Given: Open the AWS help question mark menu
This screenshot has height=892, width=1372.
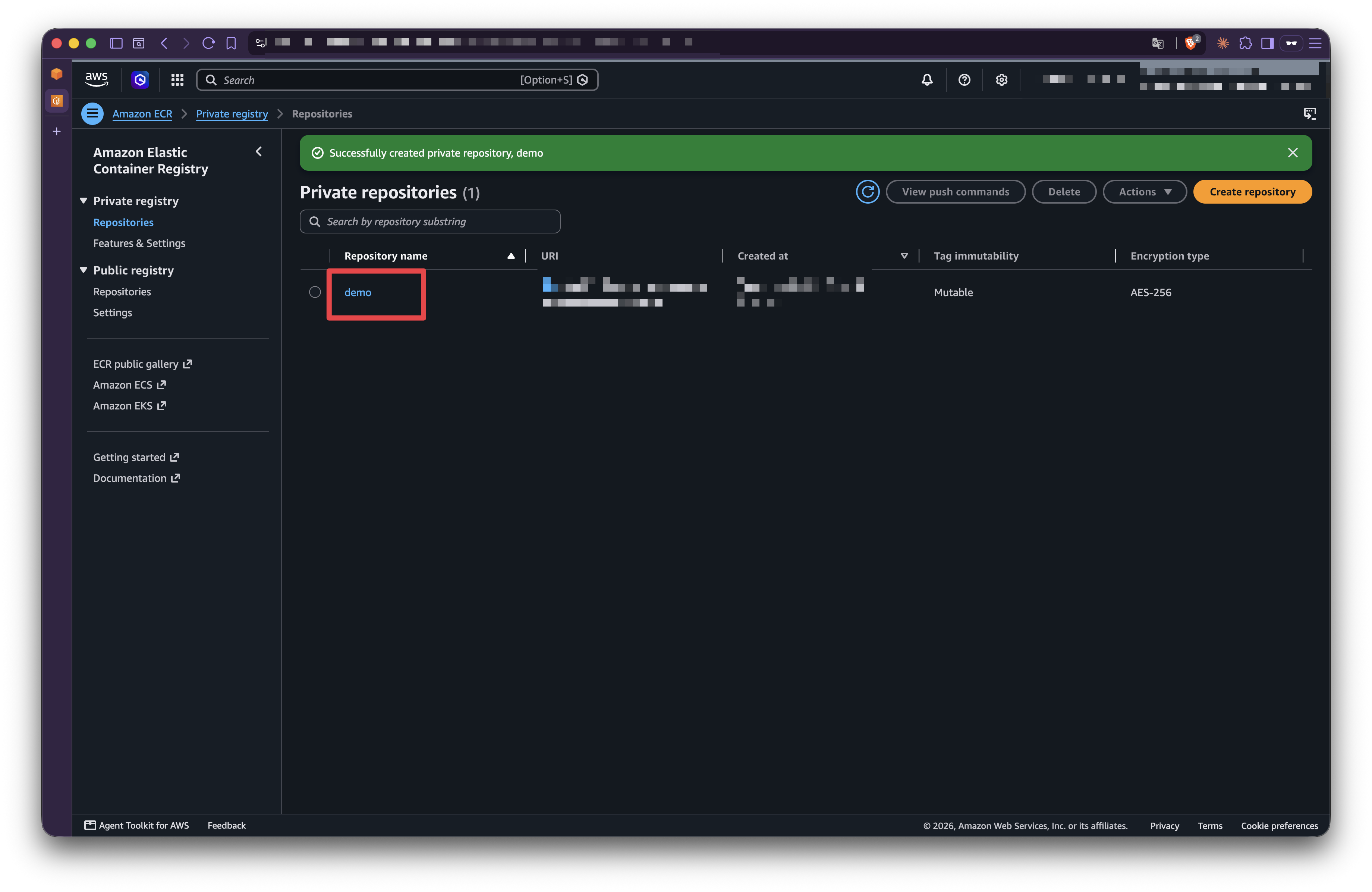Looking at the screenshot, I should click(x=964, y=79).
